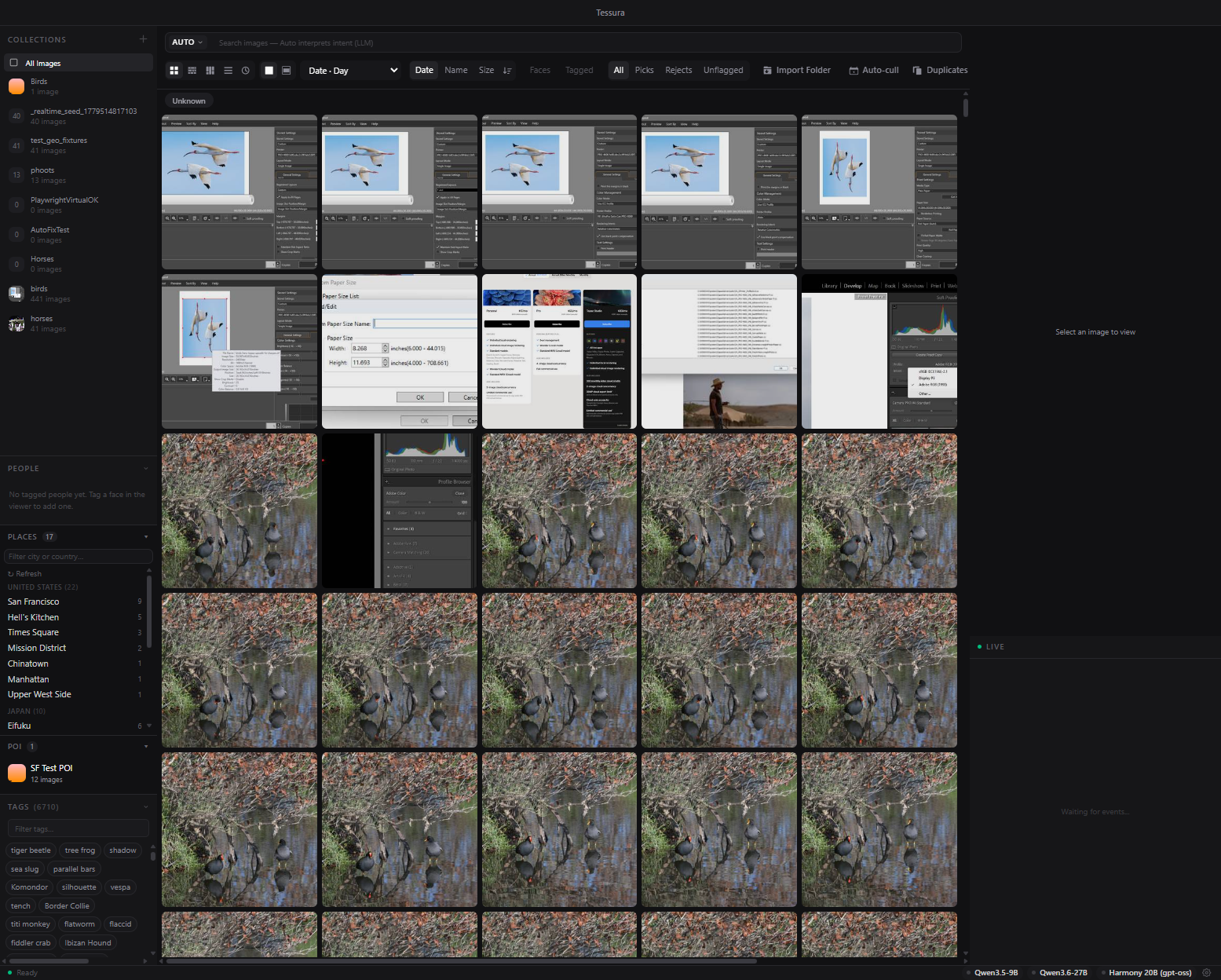
Task: Open settings gear in status bar
Action: (1207, 973)
